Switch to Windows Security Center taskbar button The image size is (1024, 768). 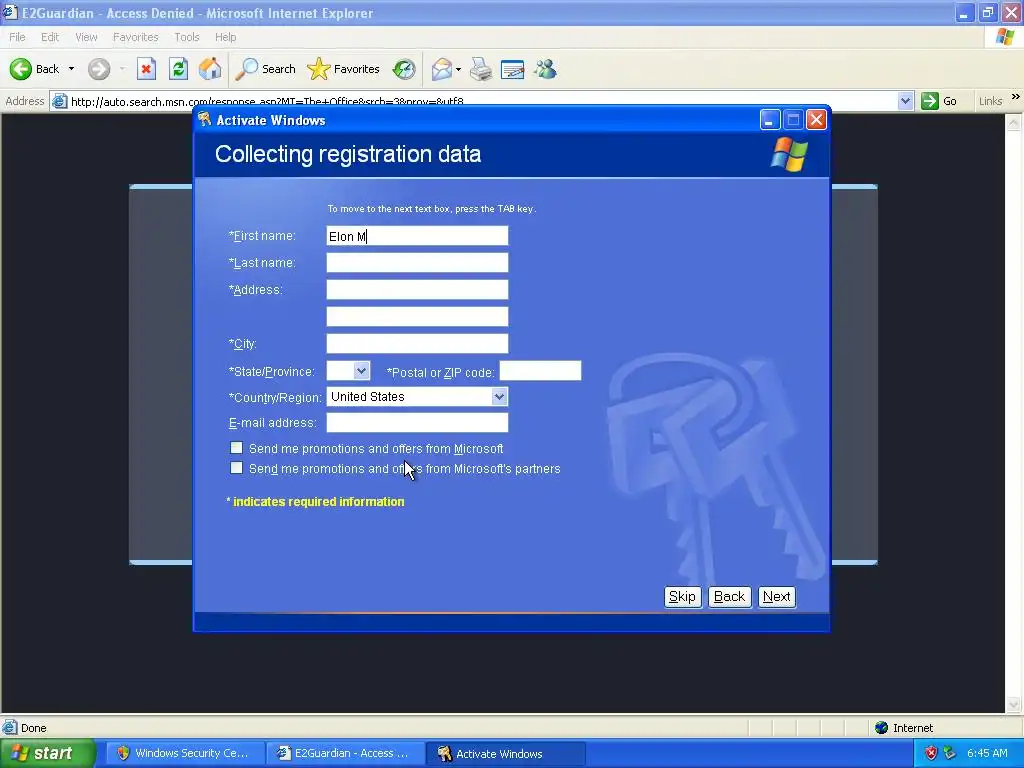point(185,753)
